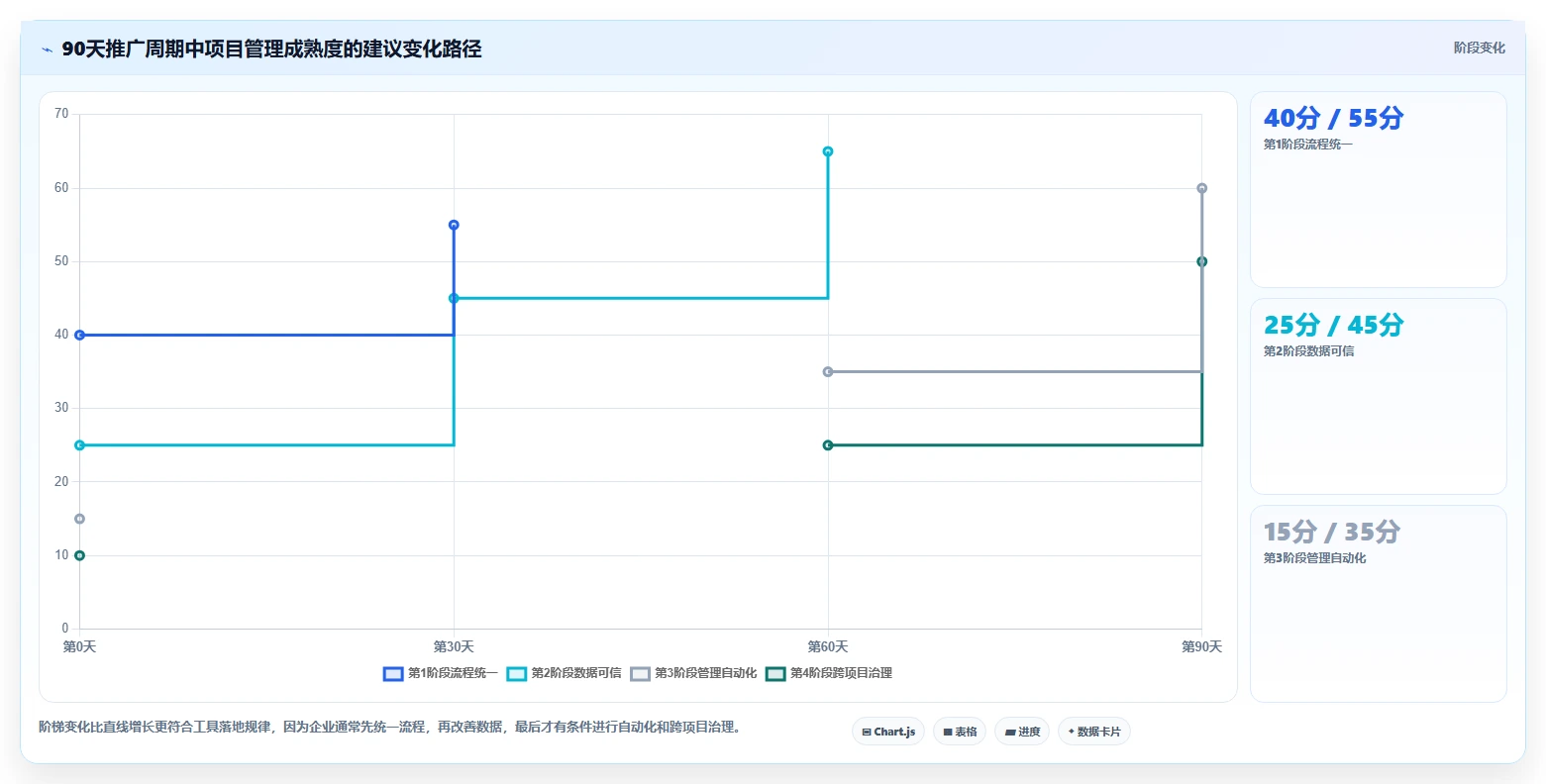1546x784 pixels.
Task: Click the 阶段变化 label in the header
Action: (1479, 48)
